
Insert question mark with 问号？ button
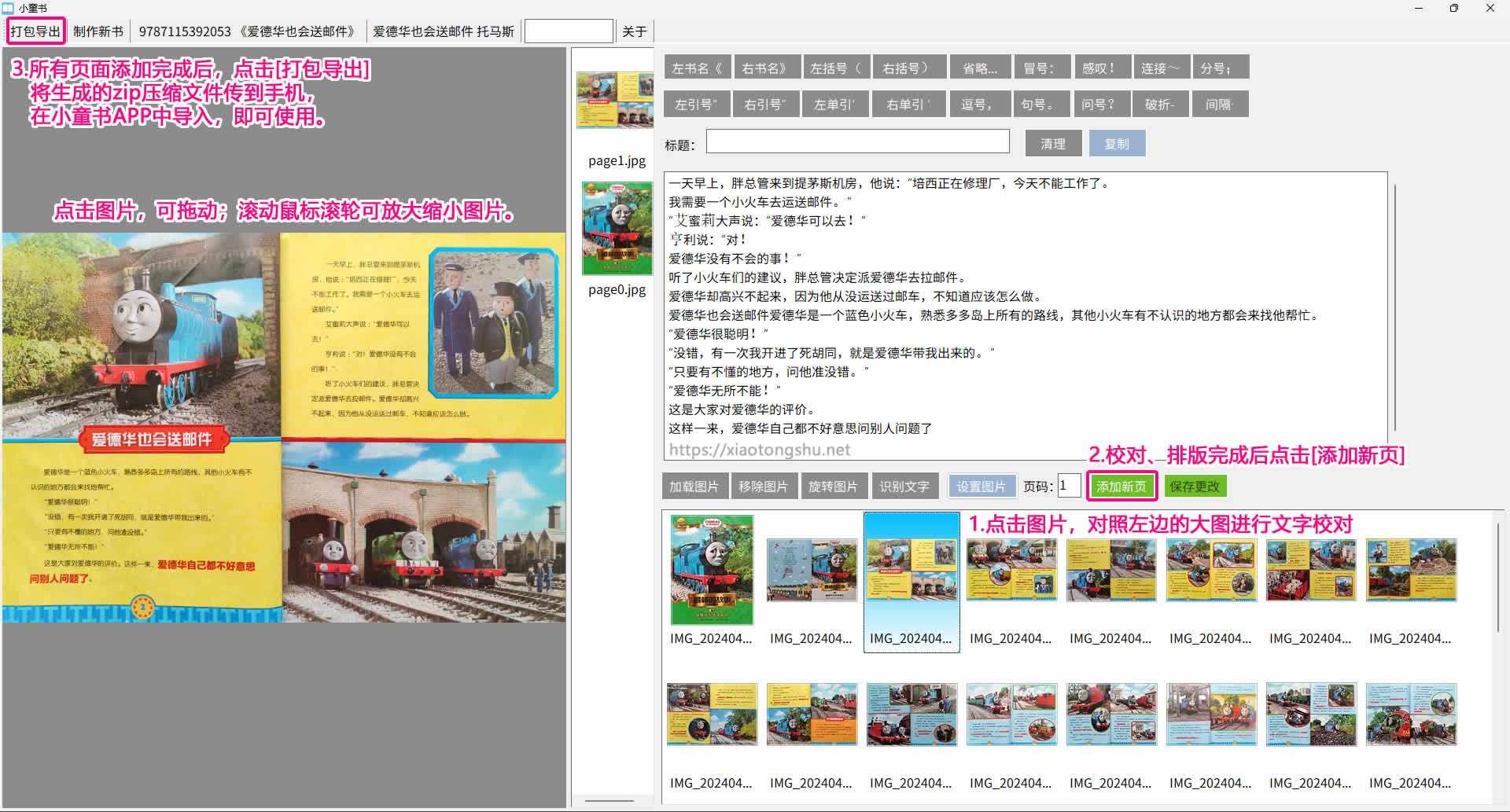point(1103,104)
